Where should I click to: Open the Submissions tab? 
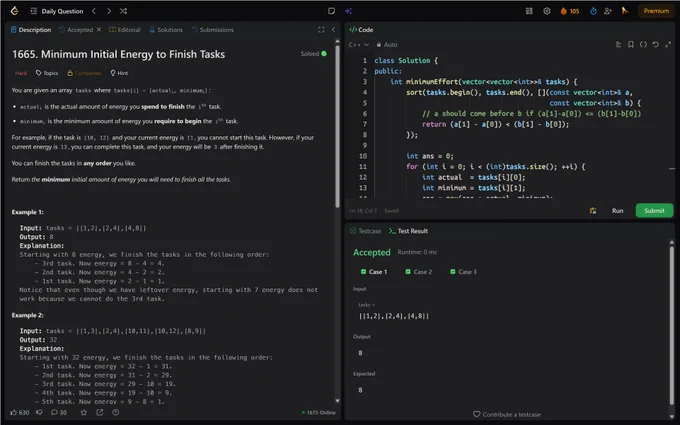pos(212,29)
